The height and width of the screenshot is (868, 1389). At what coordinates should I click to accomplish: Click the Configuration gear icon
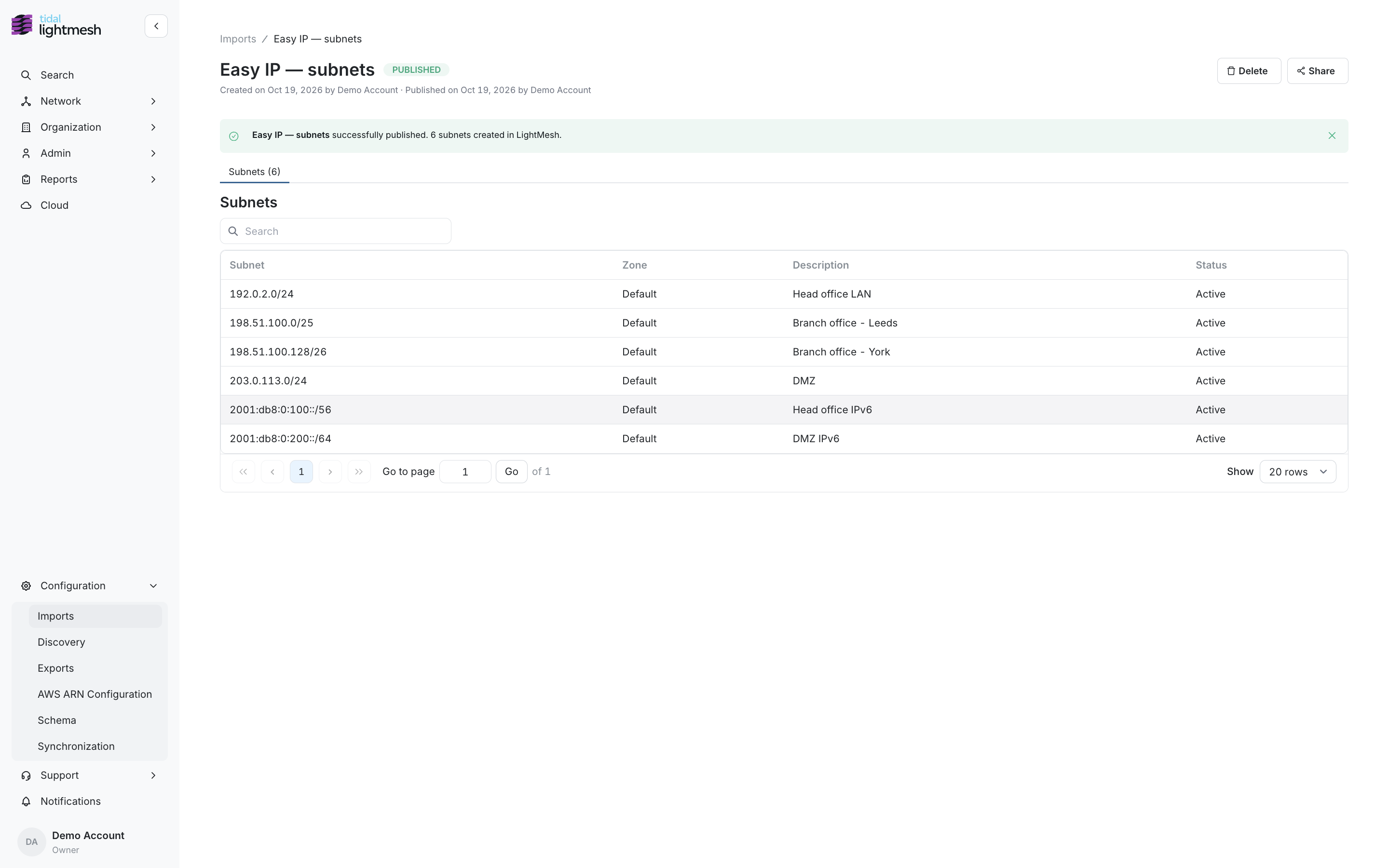pos(26,585)
